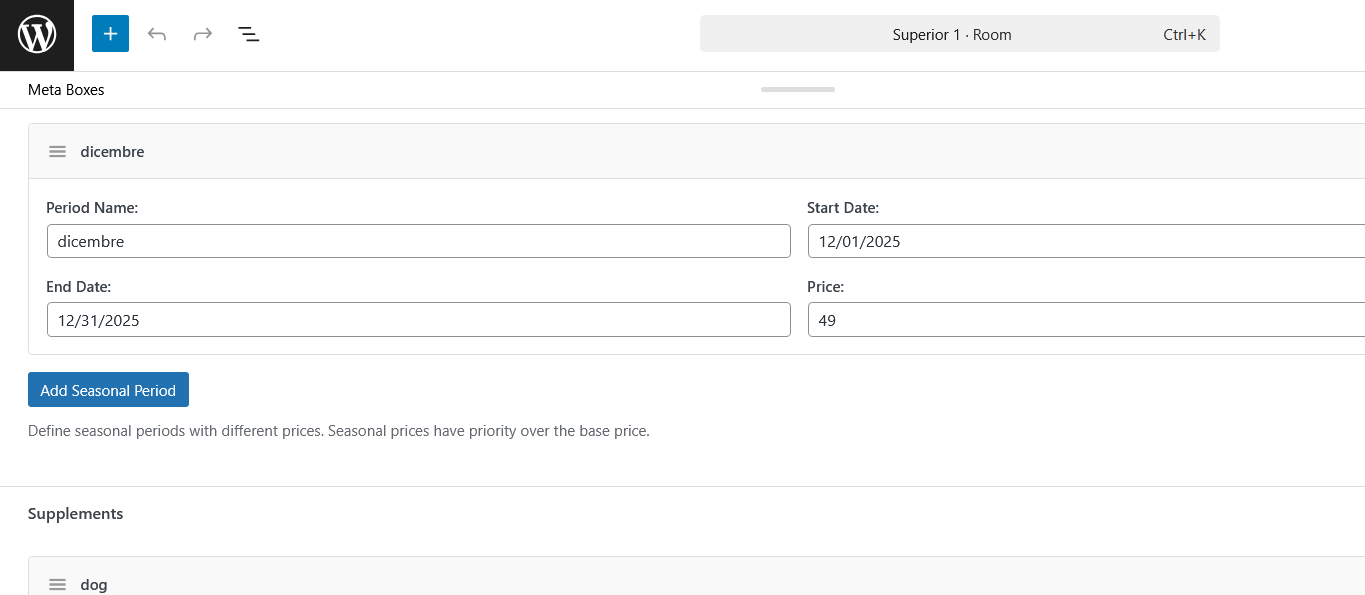
Task: Grab the dog supplement drag handle icon
Action: [x=58, y=585]
